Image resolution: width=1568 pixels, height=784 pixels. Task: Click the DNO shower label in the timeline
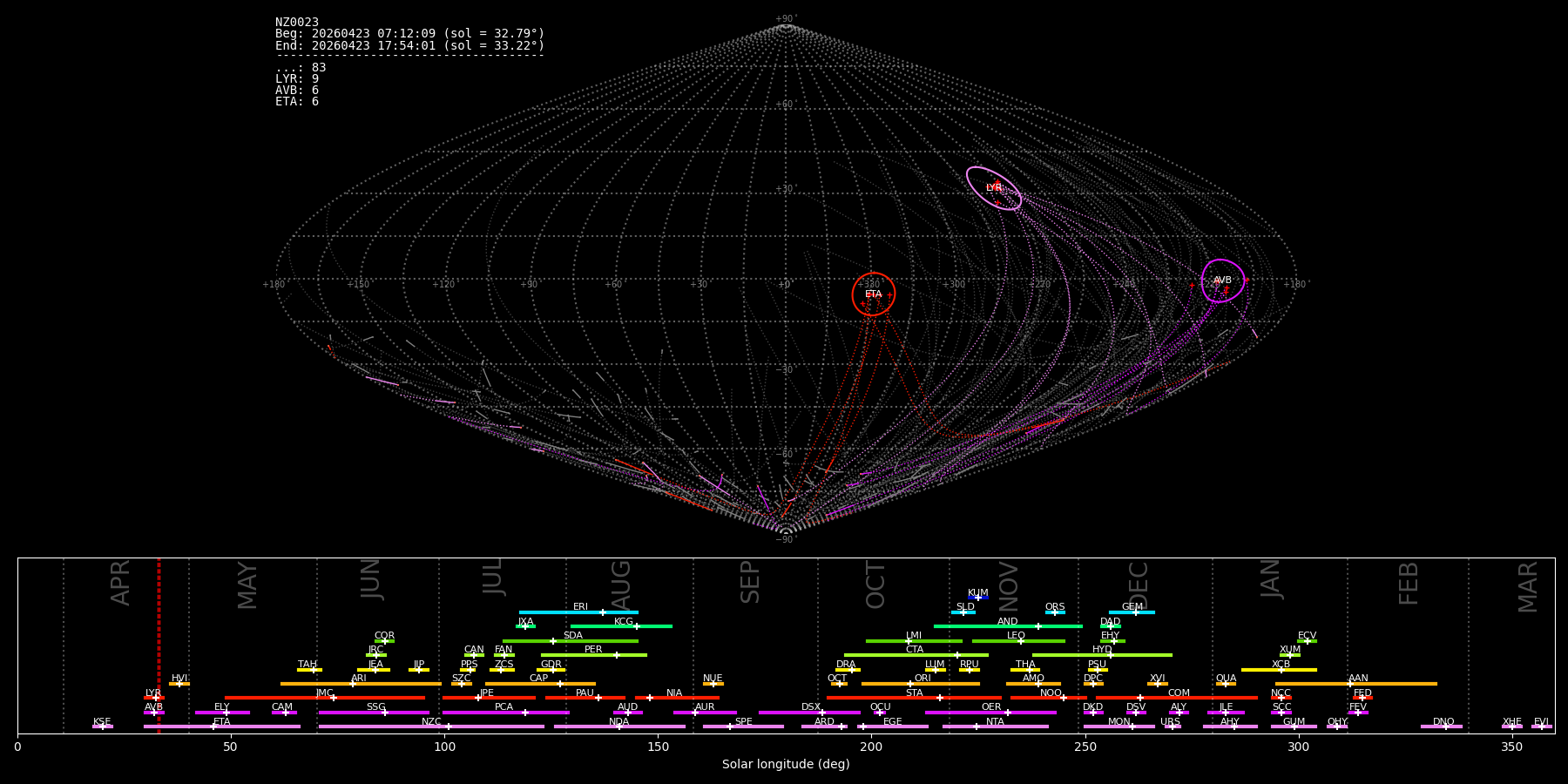[1443, 722]
